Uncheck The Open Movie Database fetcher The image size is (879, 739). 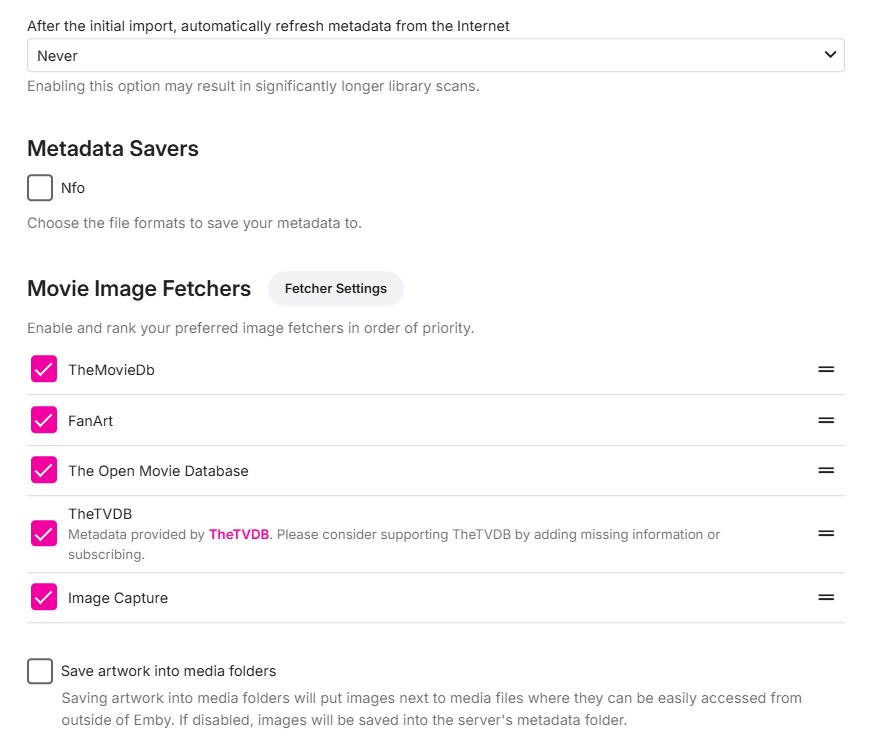click(x=44, y=471)
